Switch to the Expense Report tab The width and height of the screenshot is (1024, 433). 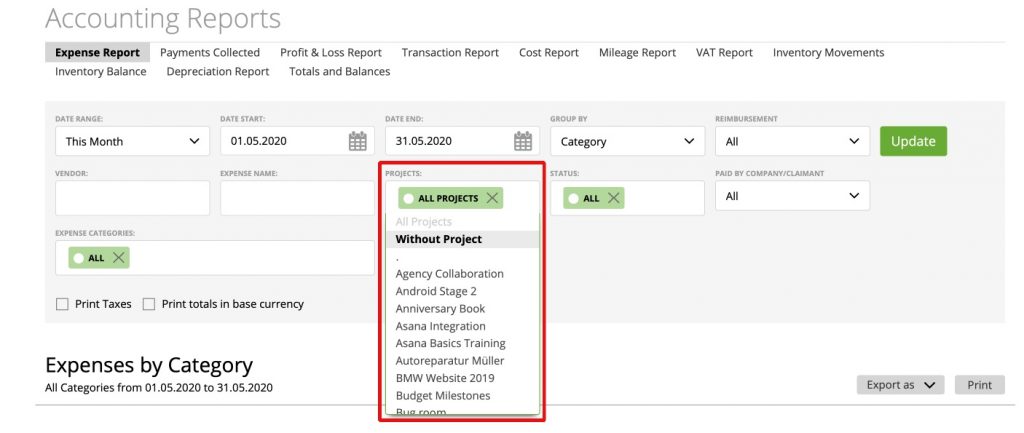click(x=97, y=53)
